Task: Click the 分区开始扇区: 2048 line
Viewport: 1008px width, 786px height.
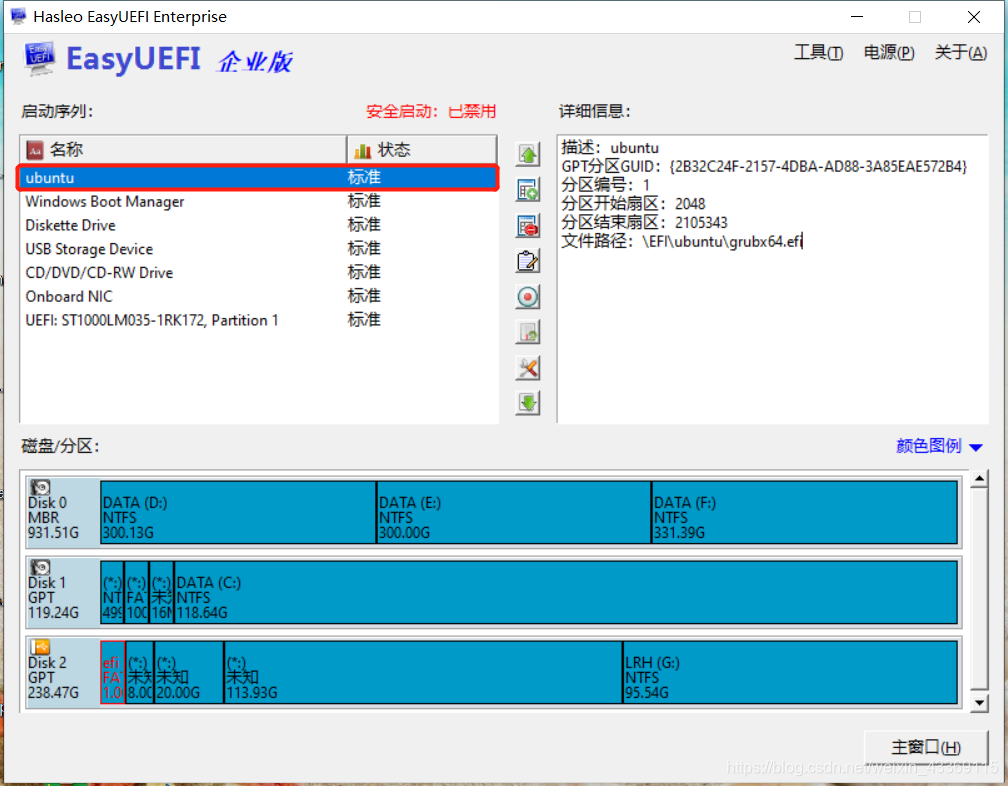Action: point(633,204)
